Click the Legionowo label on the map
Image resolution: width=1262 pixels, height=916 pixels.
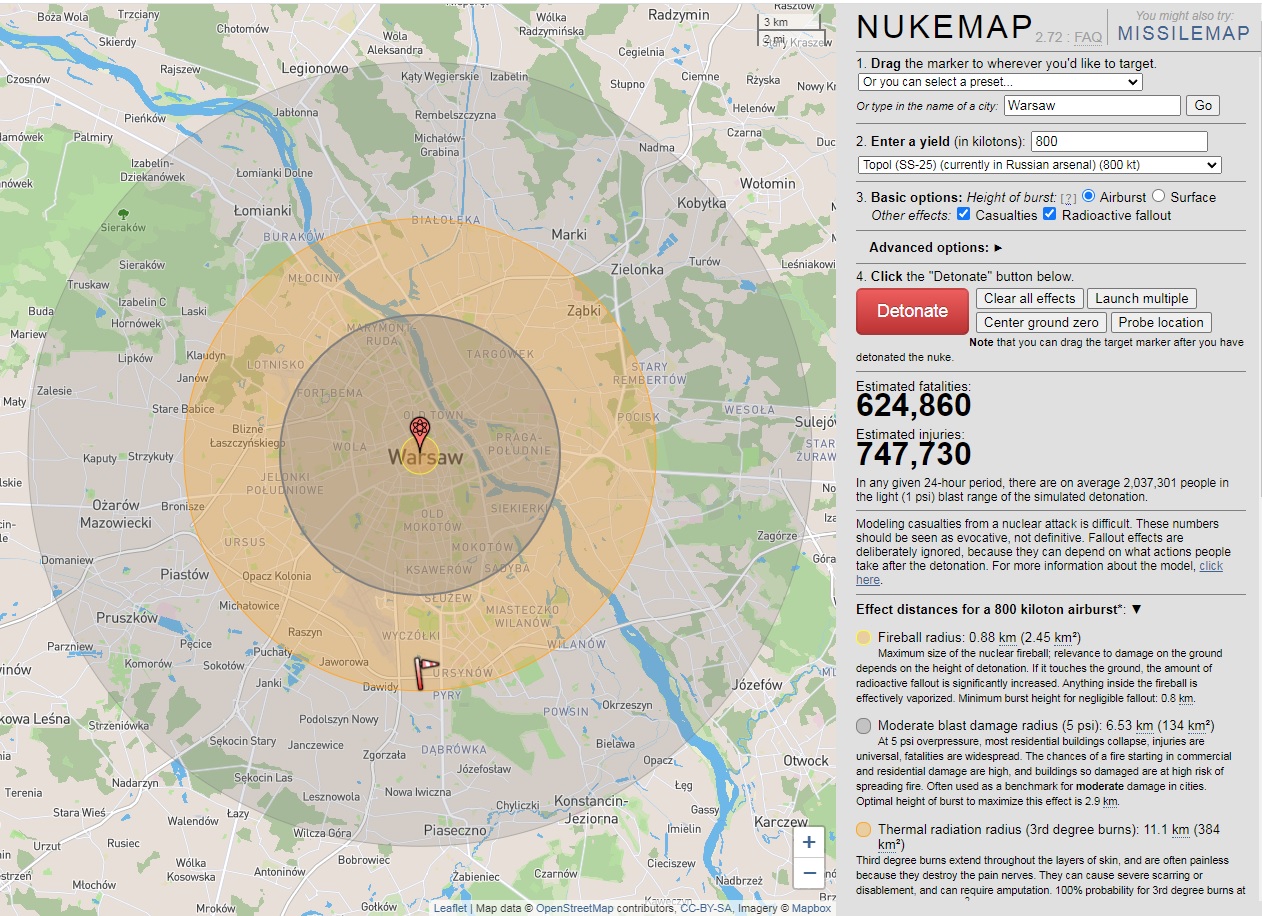[315, 69]
